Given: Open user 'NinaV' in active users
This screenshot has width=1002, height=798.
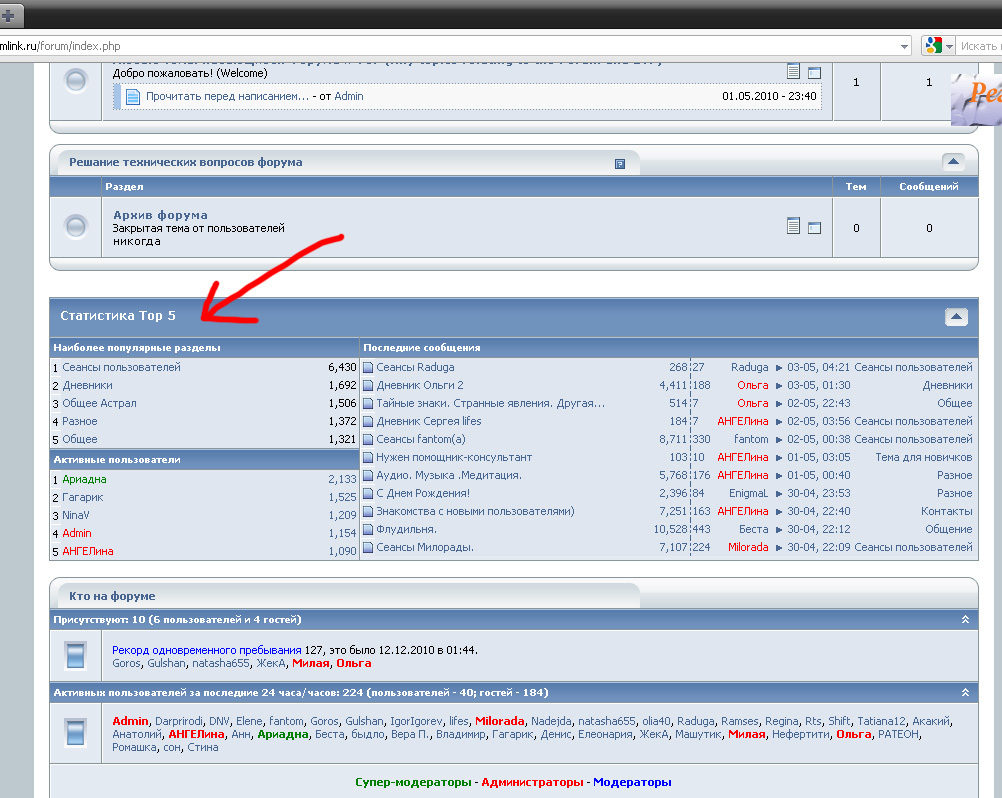Looking at the screenshot, I should pyautogui.click(x=75, y=515).
